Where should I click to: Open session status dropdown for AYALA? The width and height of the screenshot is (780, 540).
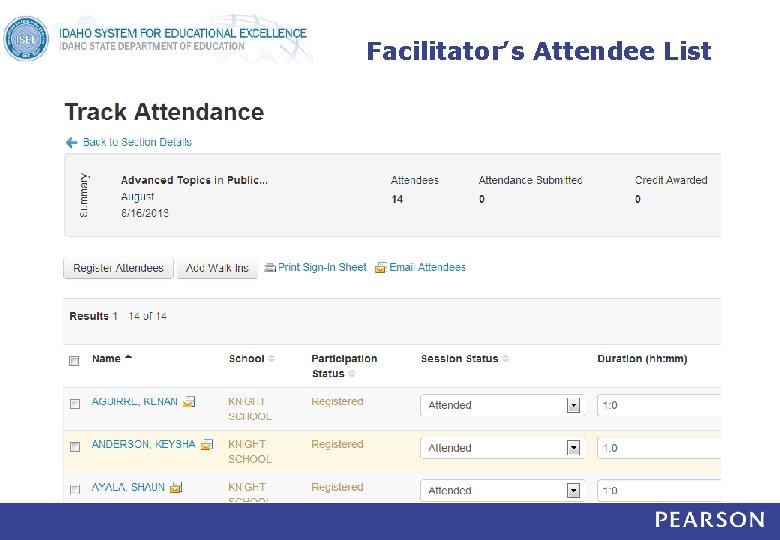(x=502, y=491)
